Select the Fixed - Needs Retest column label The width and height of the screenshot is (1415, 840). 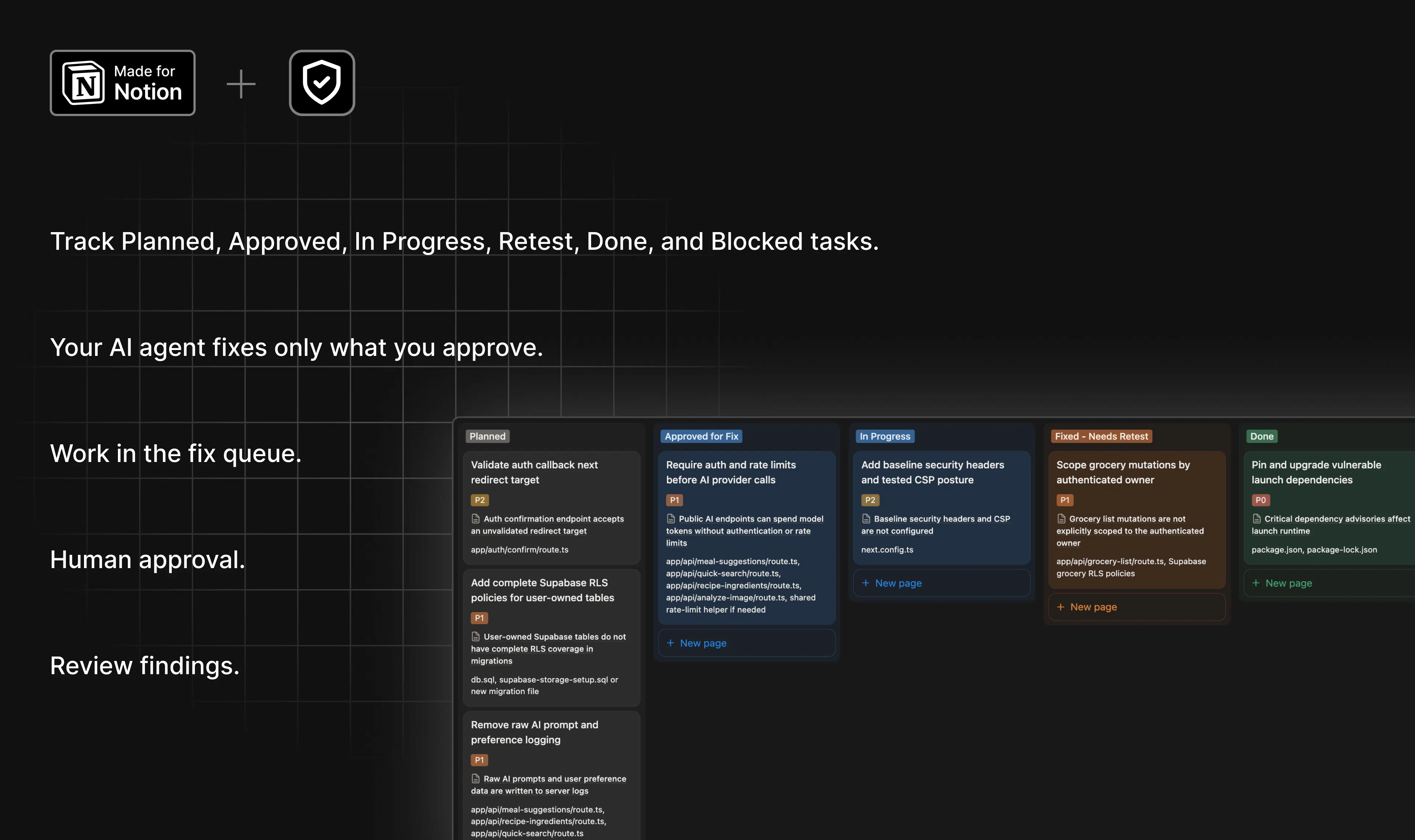[x=1101, y=437]
